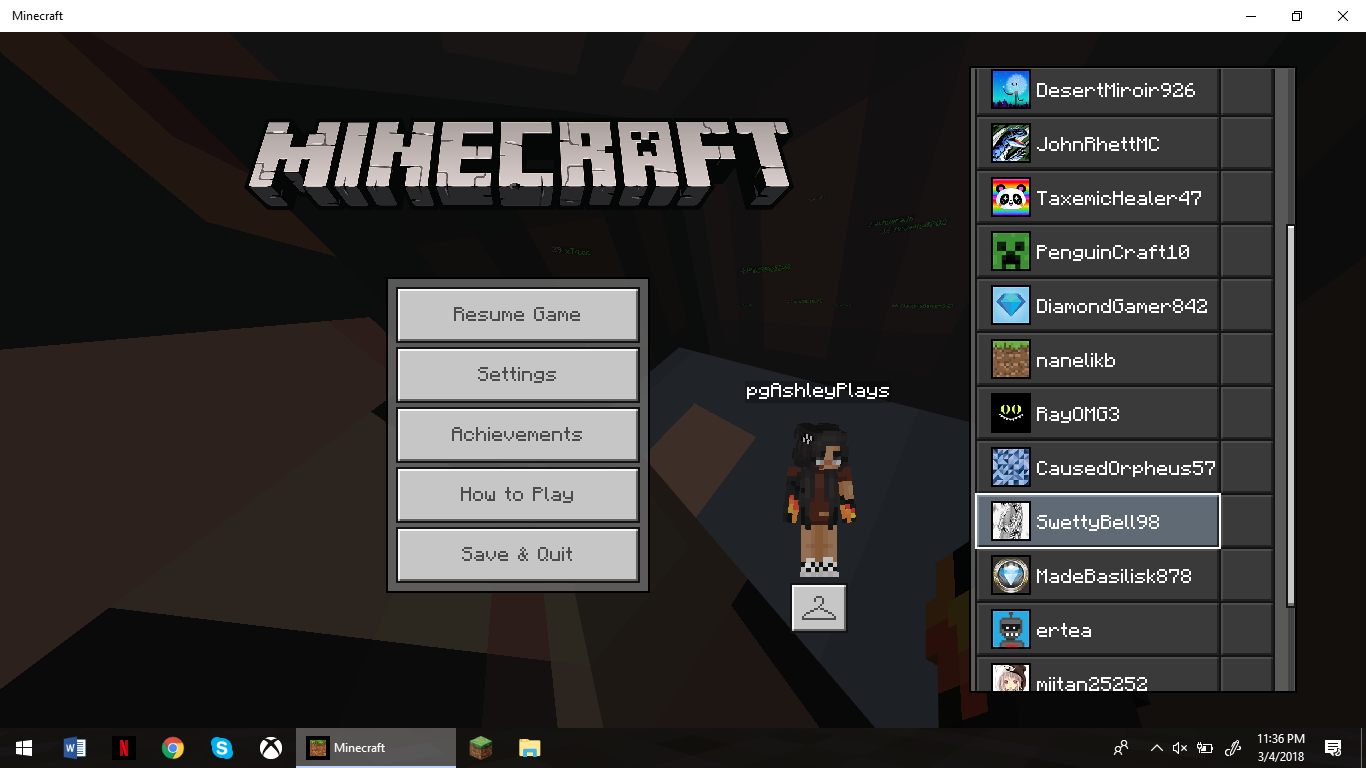This screenshot has height=768, width=1366.
Task: Select player CausedOrpheus57 in the list
Action: (x=1098, y=468)
